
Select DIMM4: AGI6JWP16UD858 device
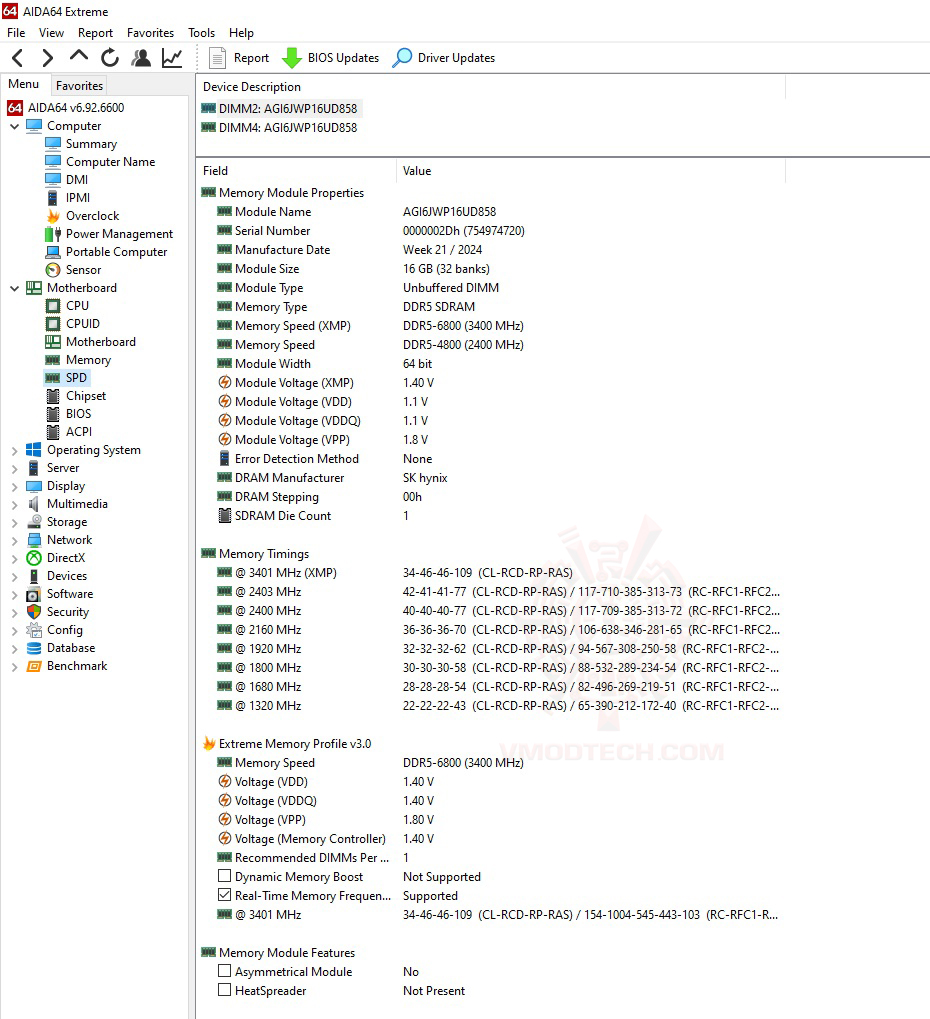click(x=287, y=127)
